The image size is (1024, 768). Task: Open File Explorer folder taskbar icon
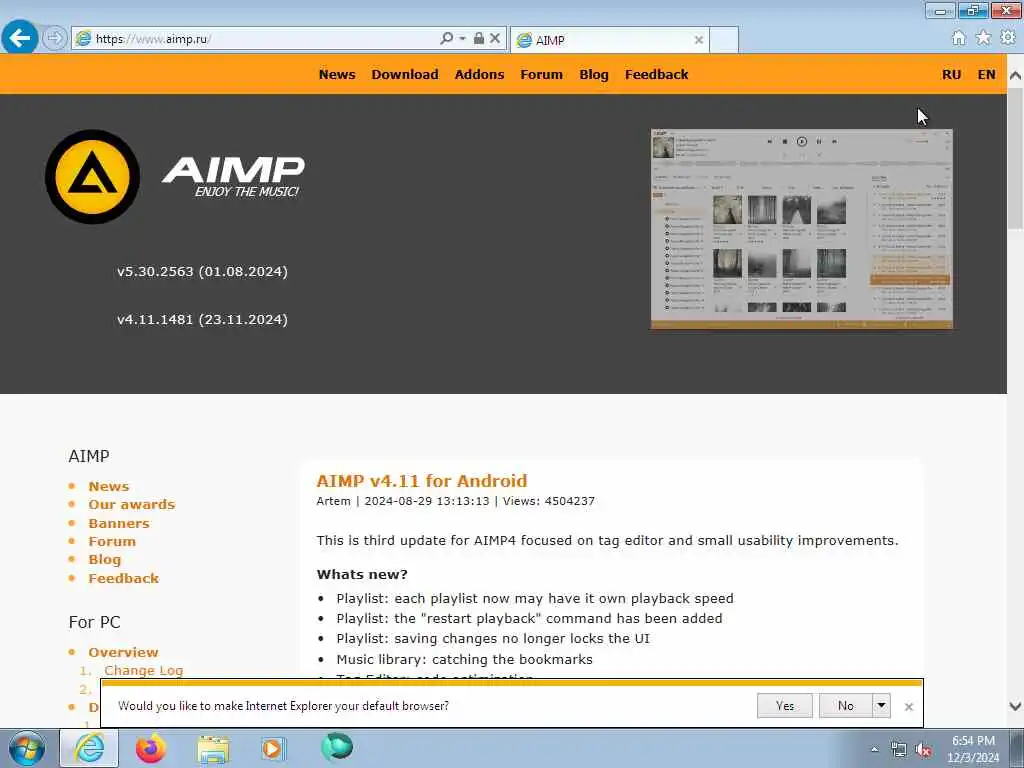213,748
